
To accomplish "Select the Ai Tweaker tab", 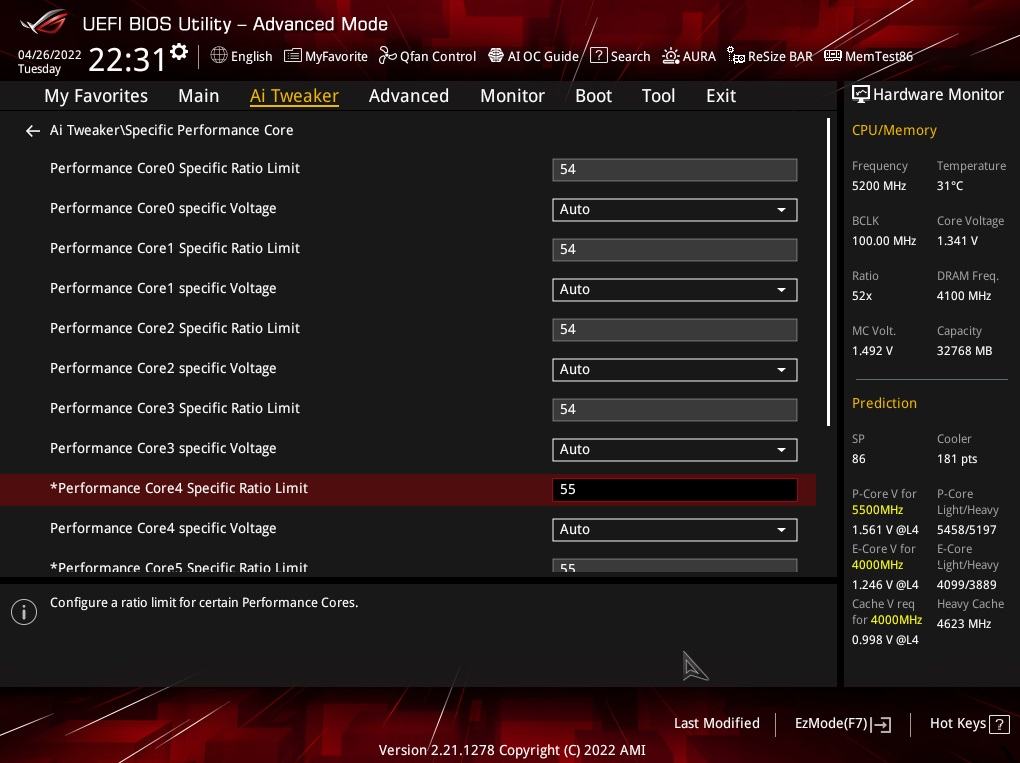I will pyautogui.click(x=294, y=96).
